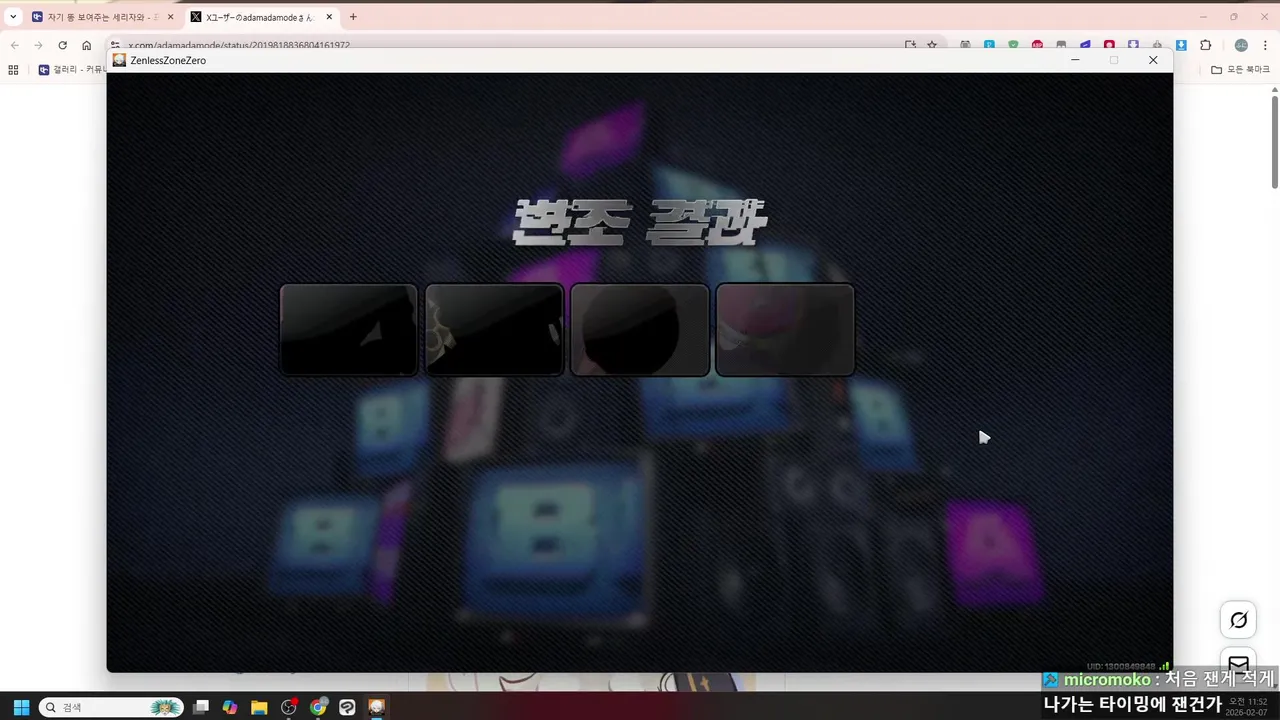Close the X adamadamode tab

(329, 17)
